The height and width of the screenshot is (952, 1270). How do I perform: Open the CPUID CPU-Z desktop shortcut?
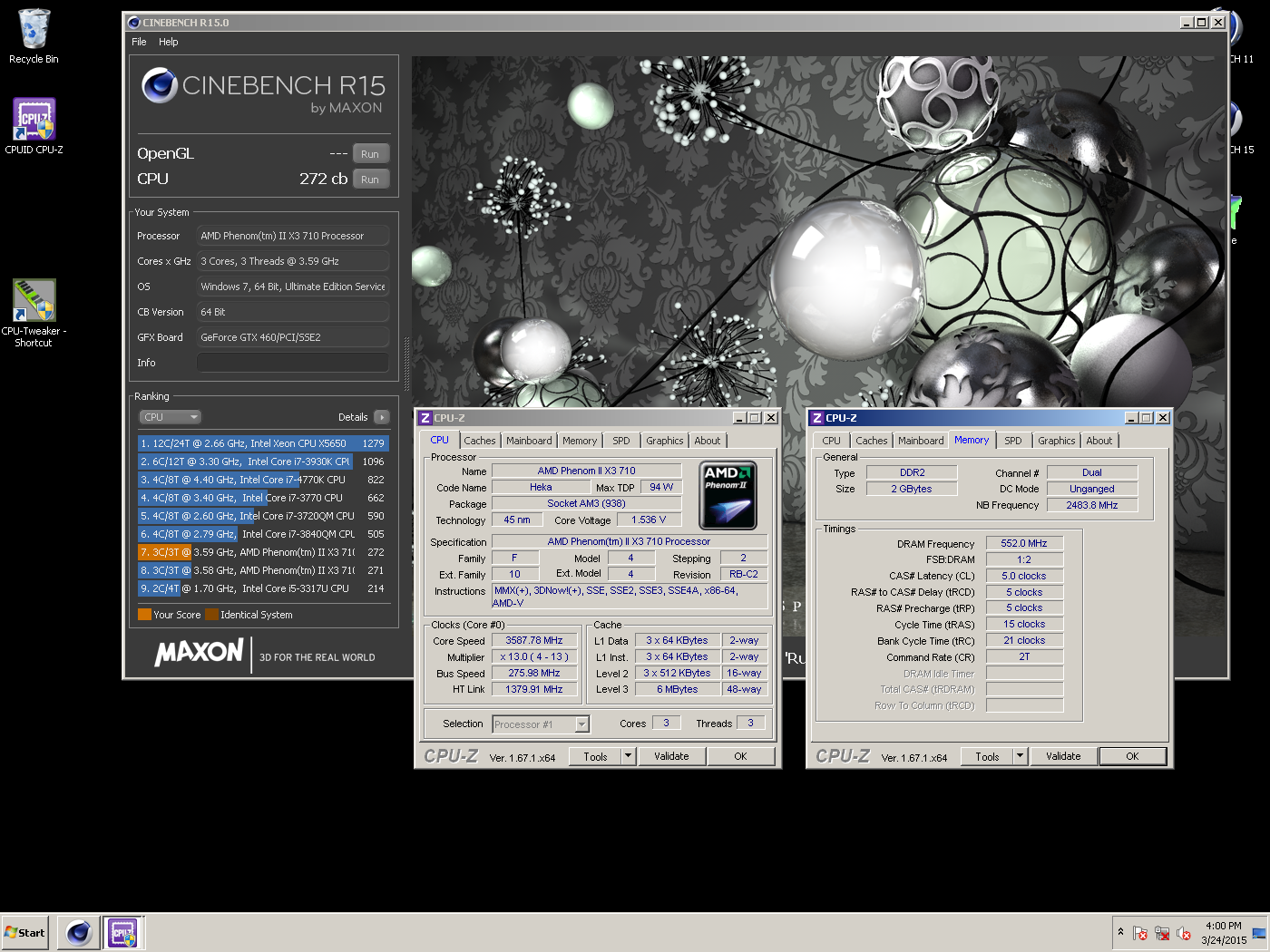click(x=34, y=125)
